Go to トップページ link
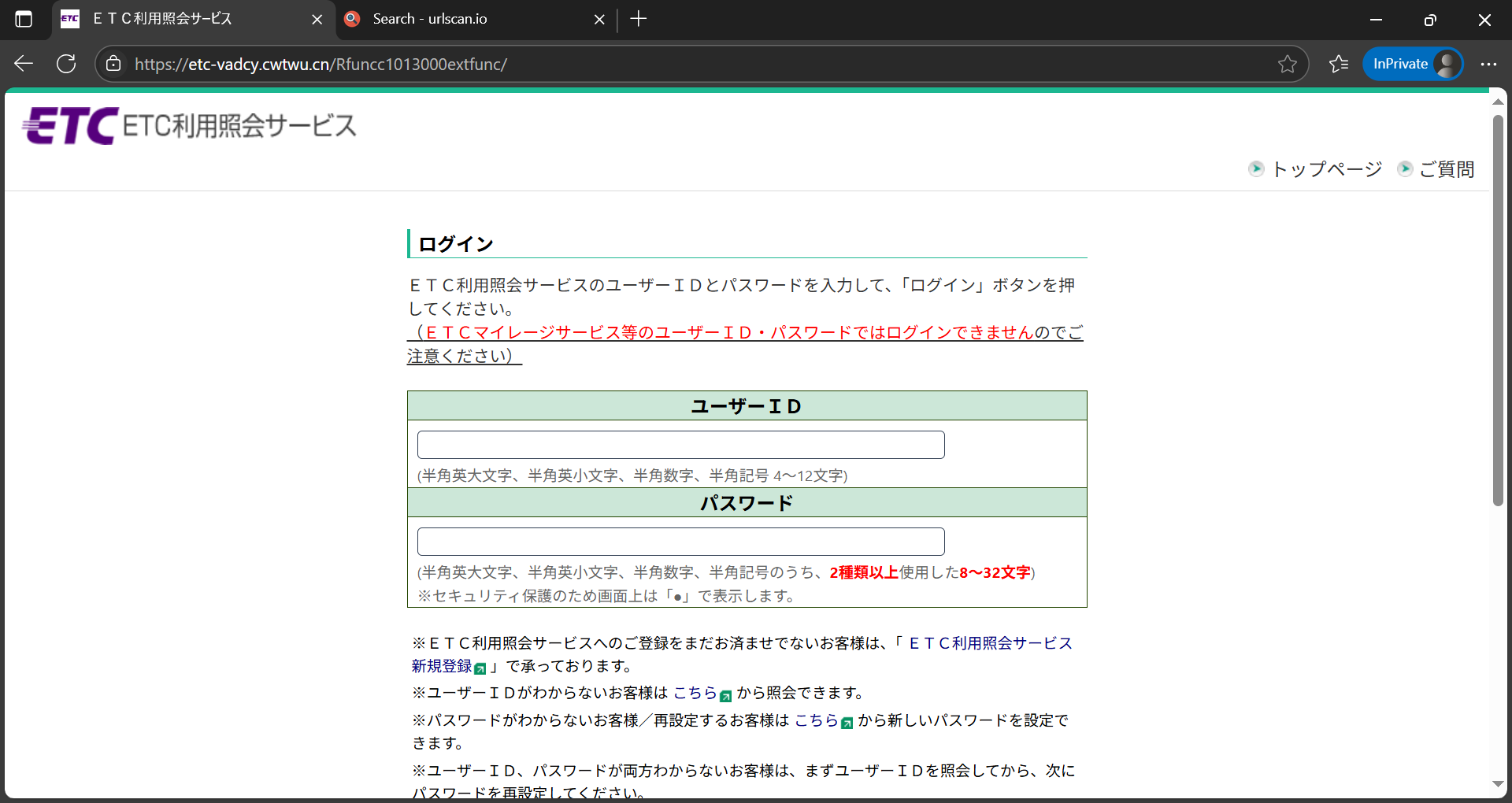 (1327, 169)
